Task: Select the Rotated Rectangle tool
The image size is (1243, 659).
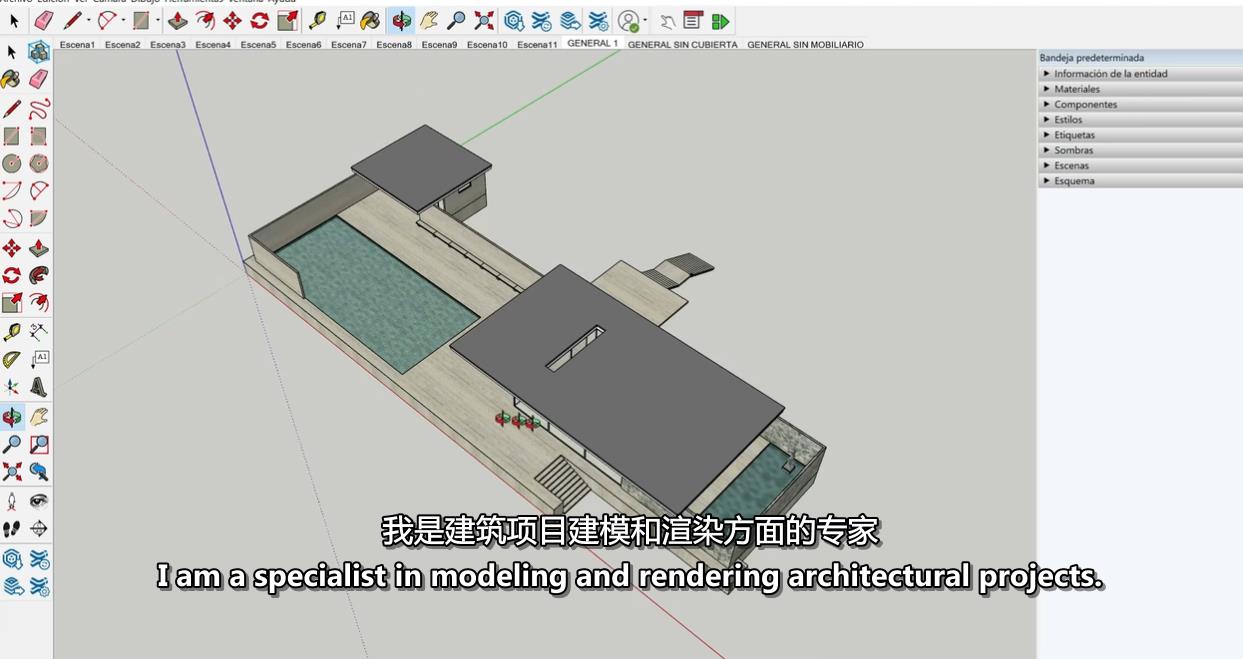Action: 39,136
